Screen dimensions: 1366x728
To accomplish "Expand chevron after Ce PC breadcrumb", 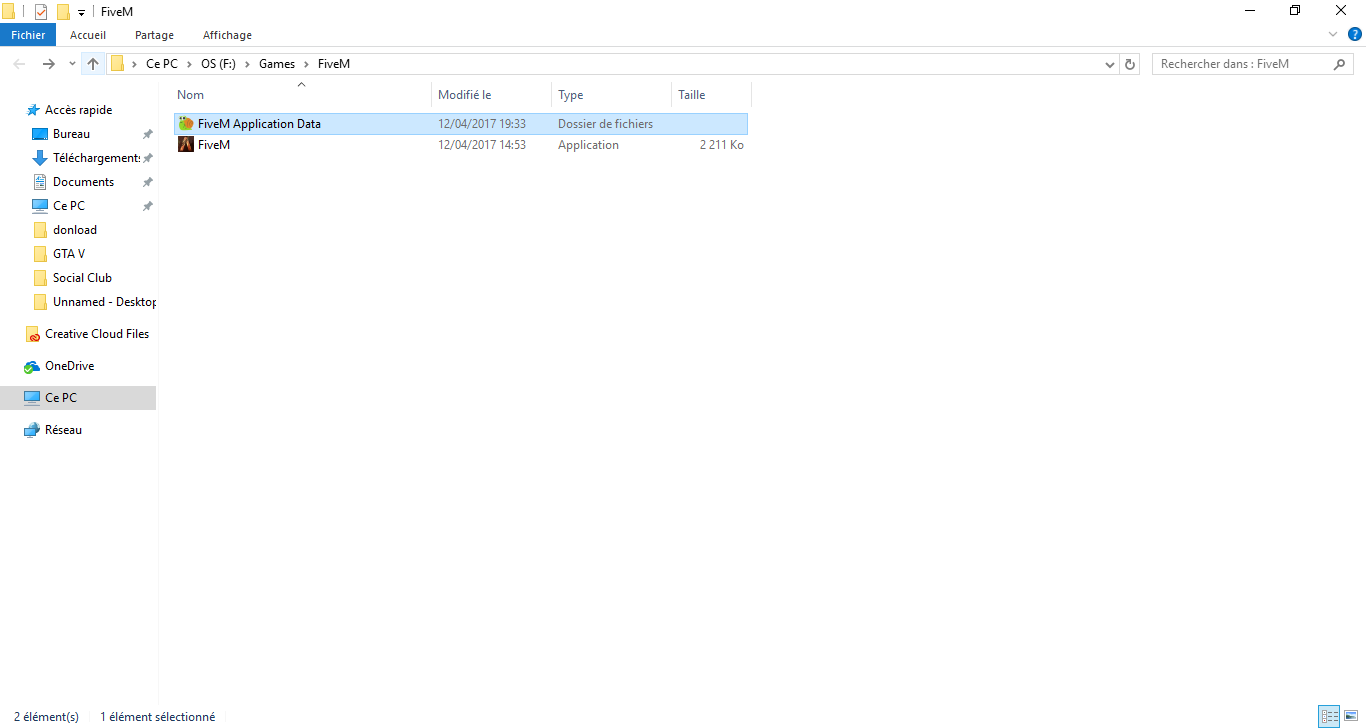I will coord(190,64).
